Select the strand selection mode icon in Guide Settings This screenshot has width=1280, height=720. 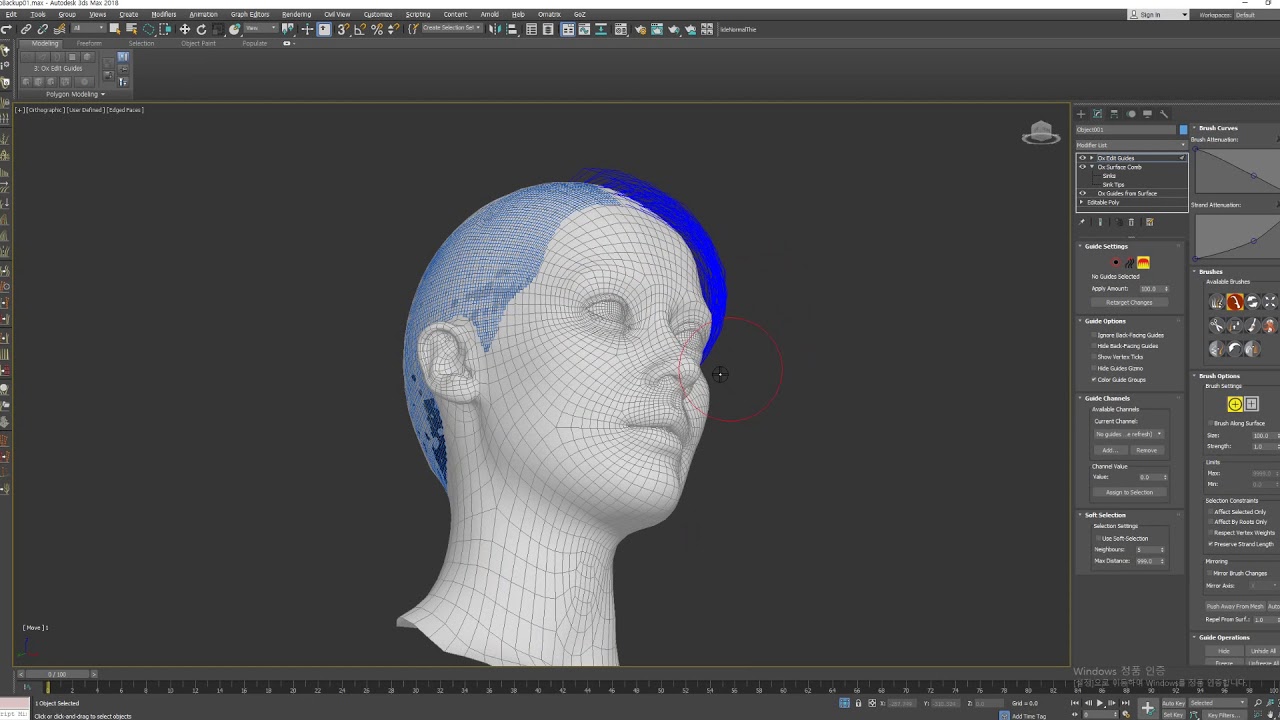pos(1130,263)
